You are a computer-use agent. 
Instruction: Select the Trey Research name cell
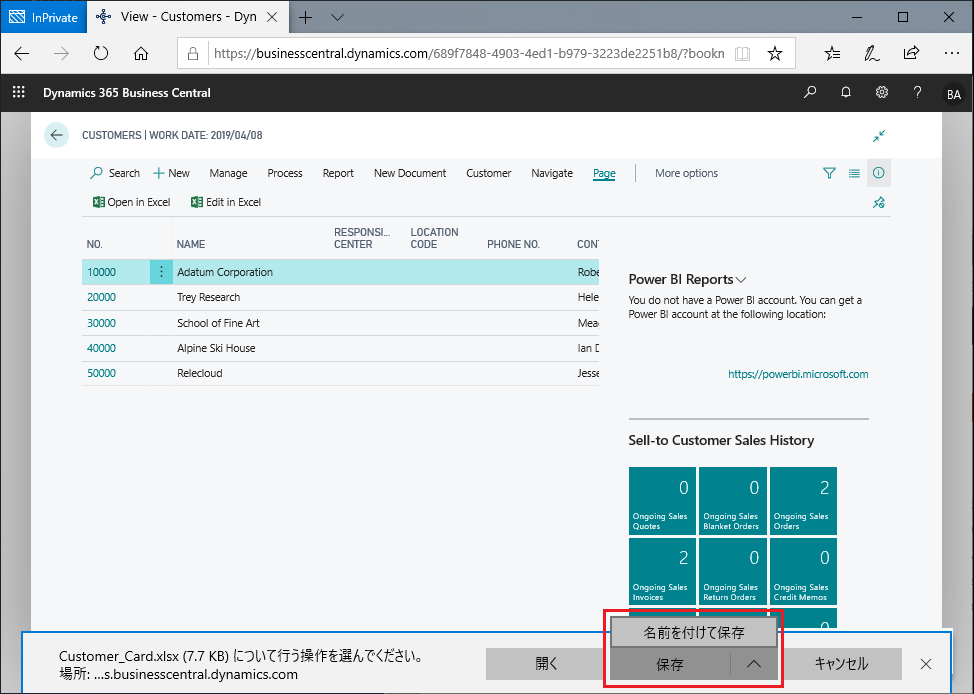point(209,297)
